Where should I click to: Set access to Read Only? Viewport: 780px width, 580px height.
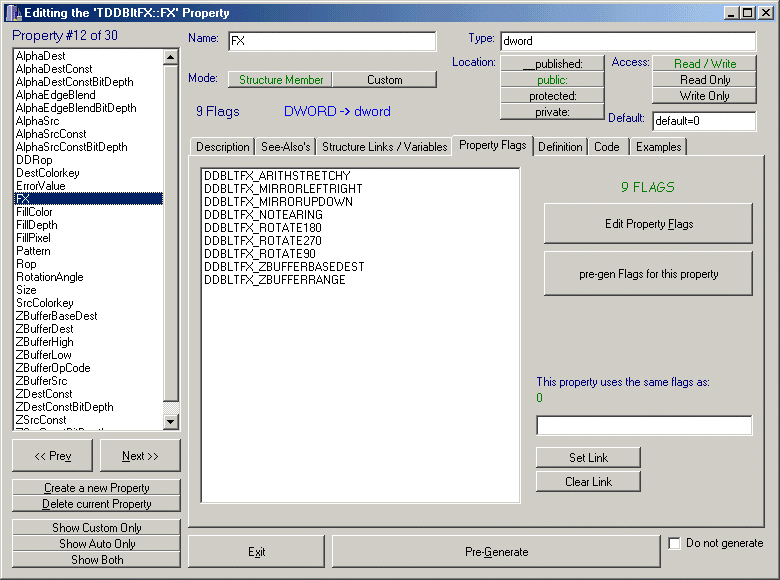pyautogui.click(x=704, y=80)
